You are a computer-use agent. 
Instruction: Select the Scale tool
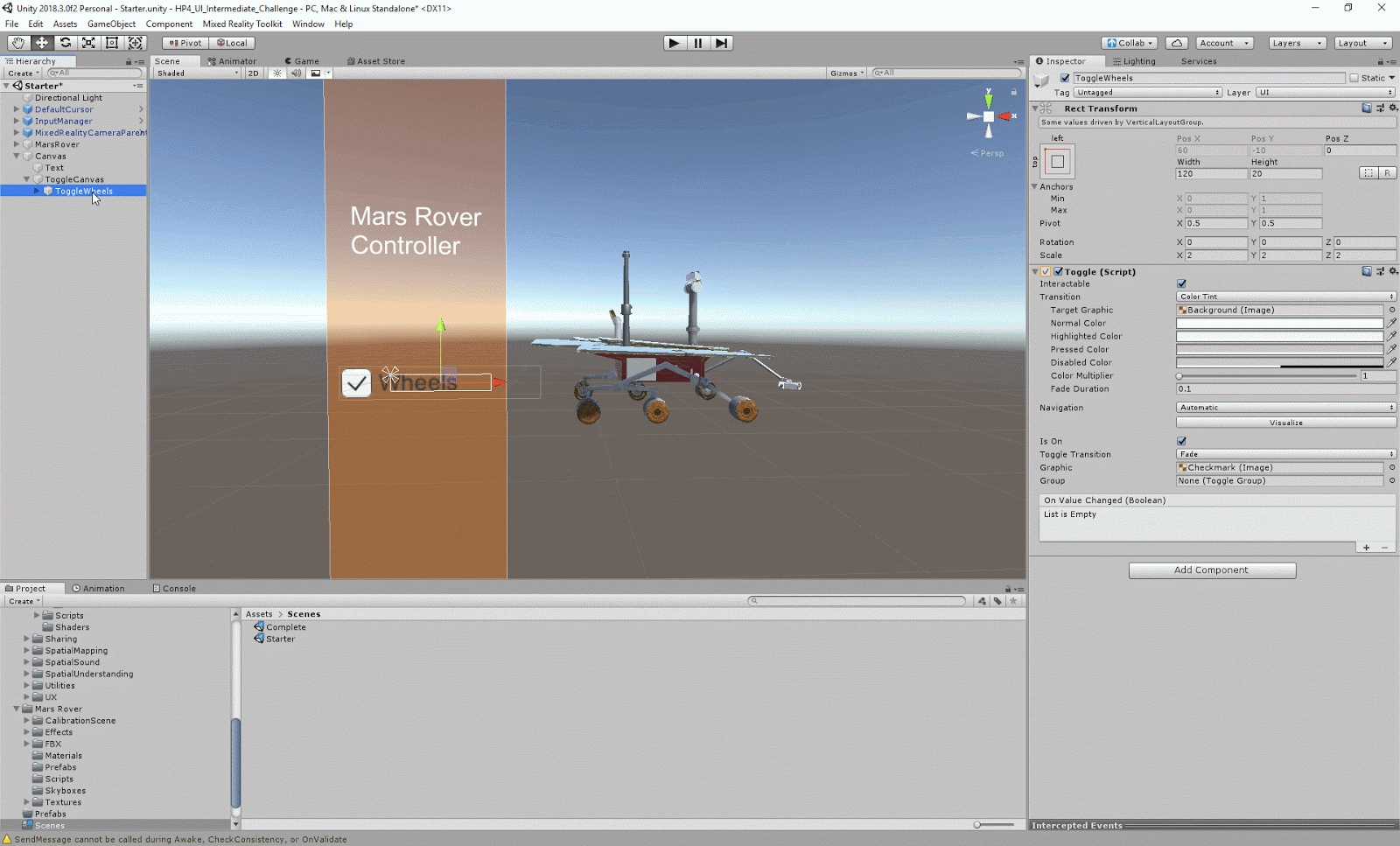point(88,43)
